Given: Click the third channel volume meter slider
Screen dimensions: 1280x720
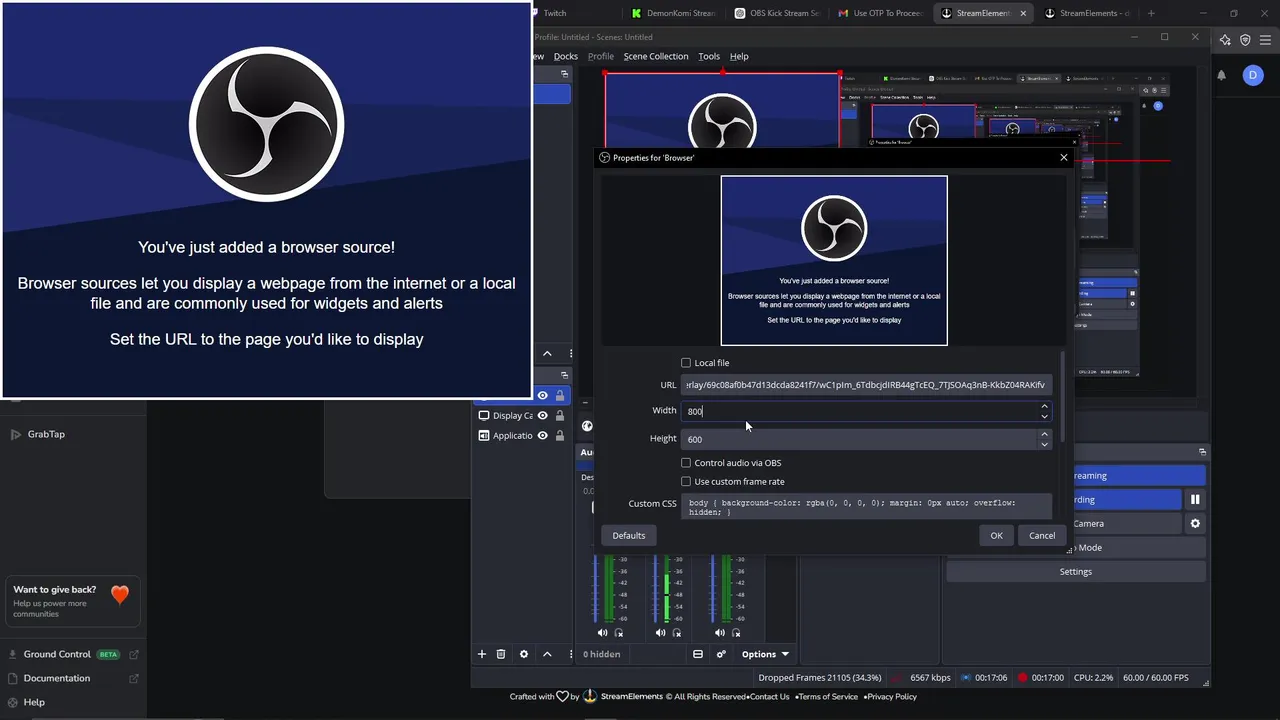Looking at the screenshot, I should pyautogui.click(x=713, y=590).
